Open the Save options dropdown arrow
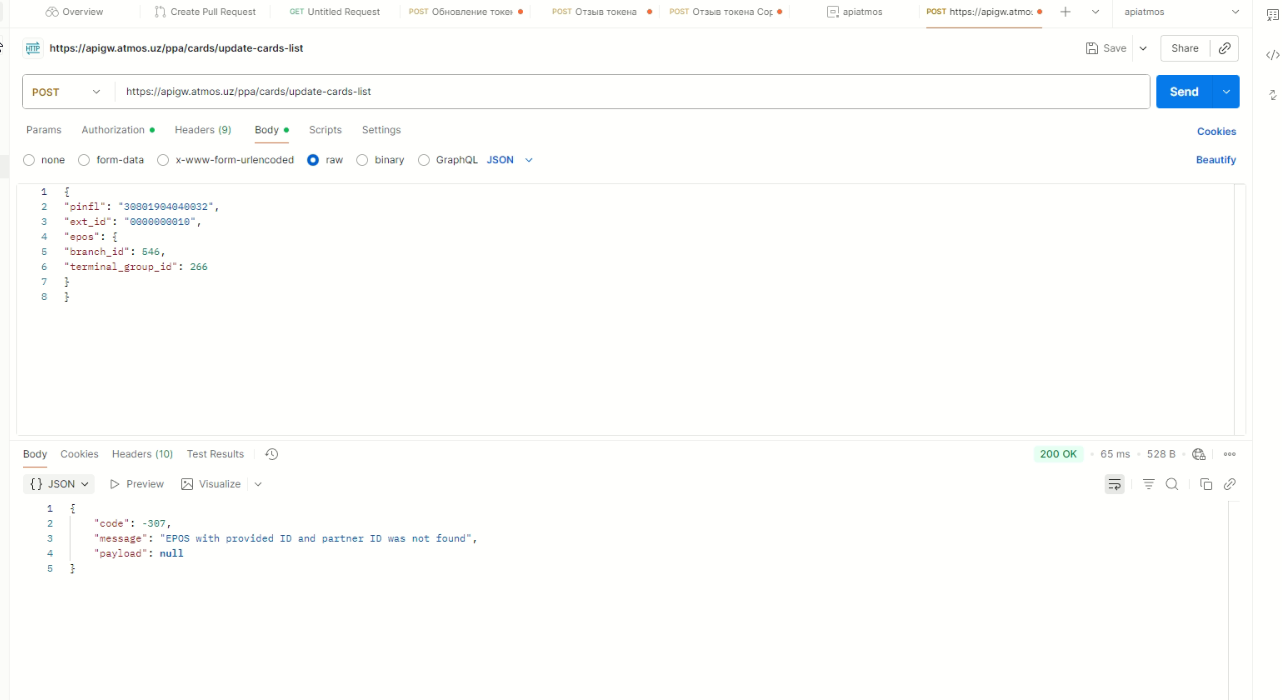Viewport: 1282px width, 700px height. (x=1143, y=48)
